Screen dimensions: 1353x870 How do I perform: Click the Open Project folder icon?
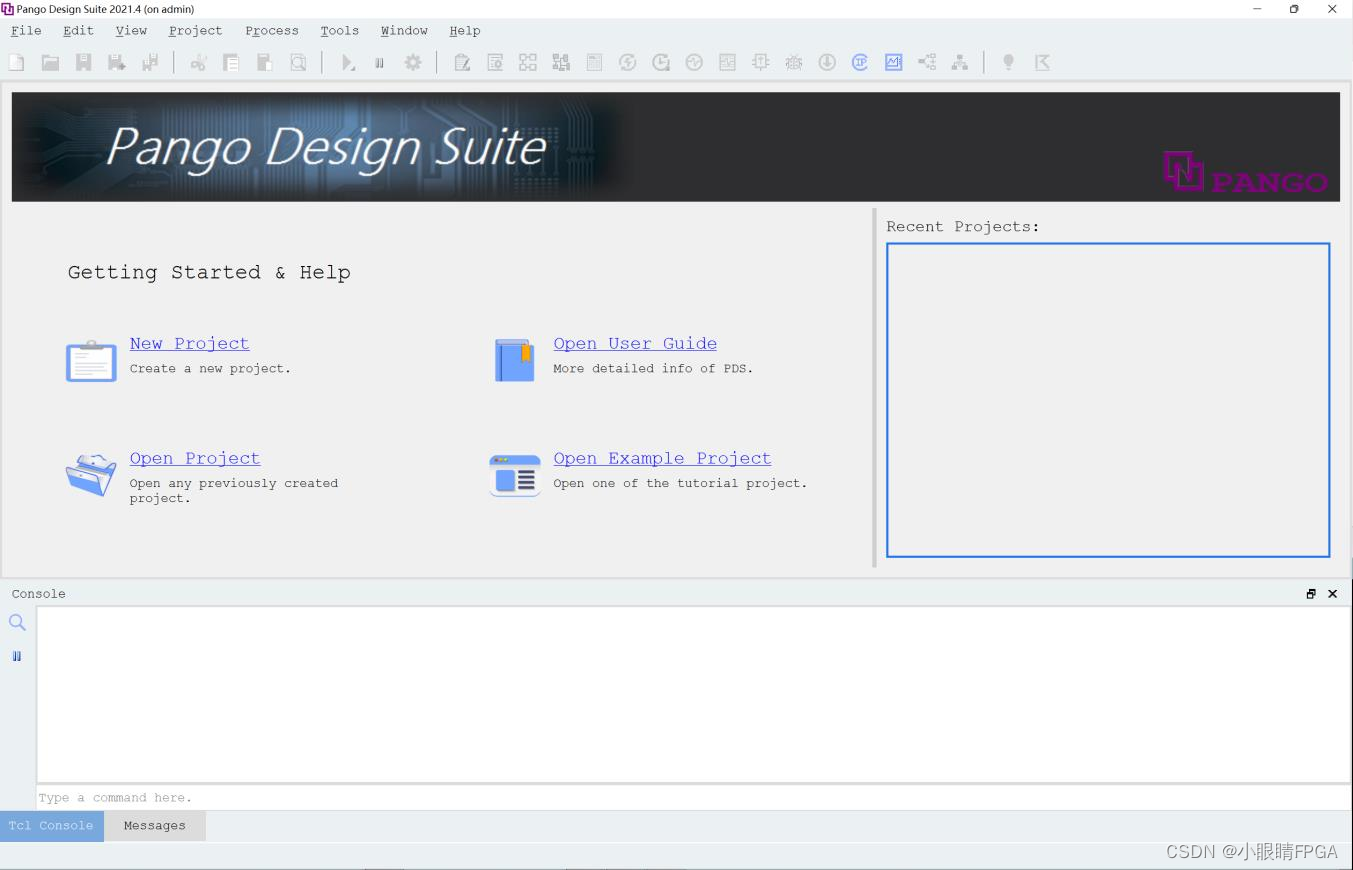tap(91, 475)
